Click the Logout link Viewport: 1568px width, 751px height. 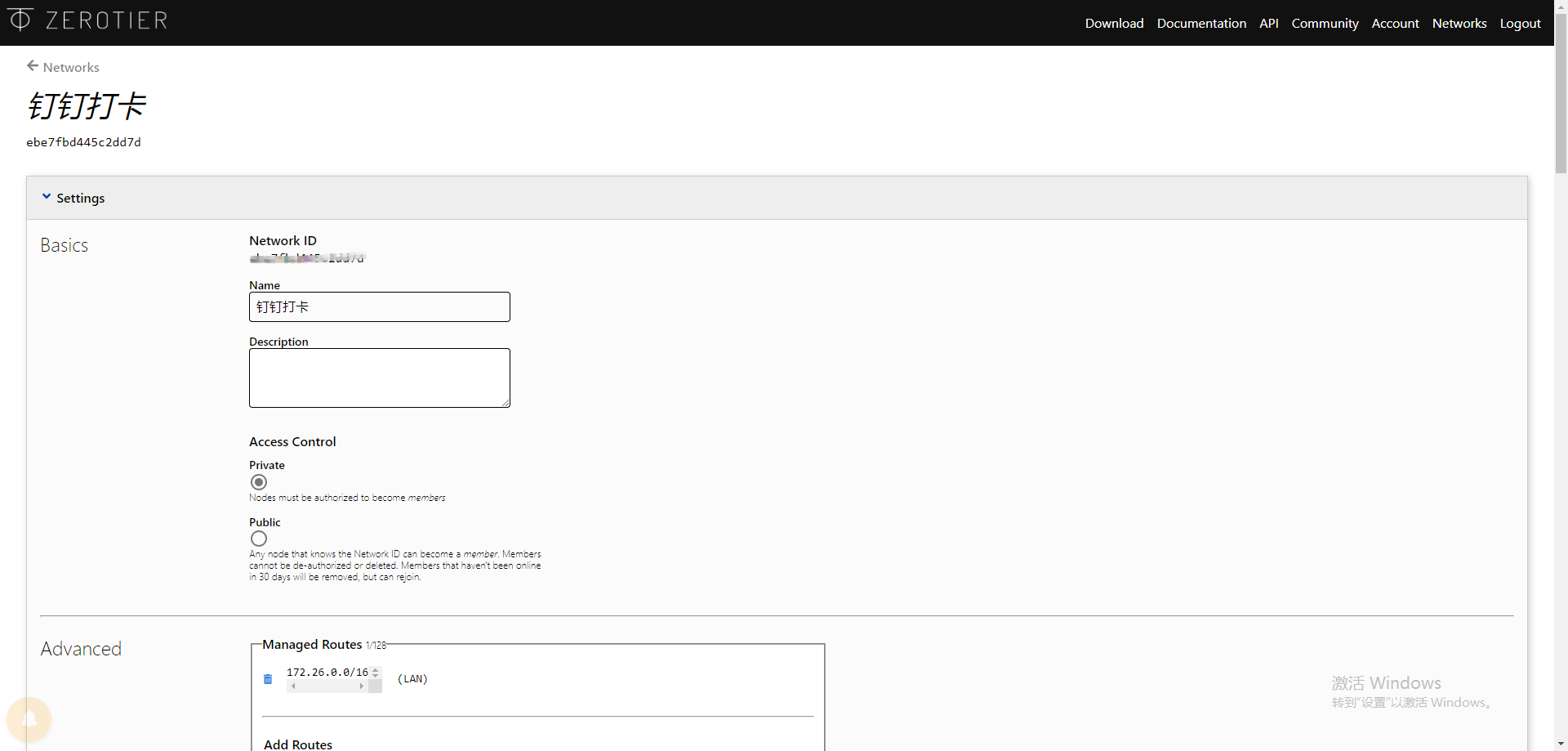(1520, 23)
